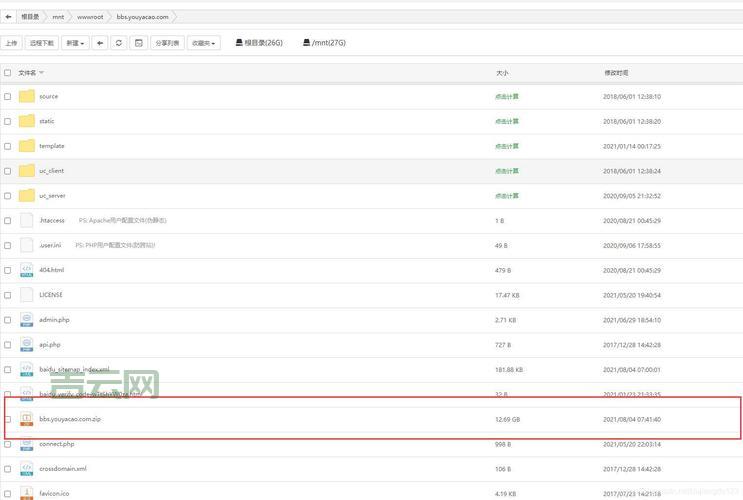Click the refresh icon in the toolbar
The width and height of the screenshot is (743, 500).
119,43
